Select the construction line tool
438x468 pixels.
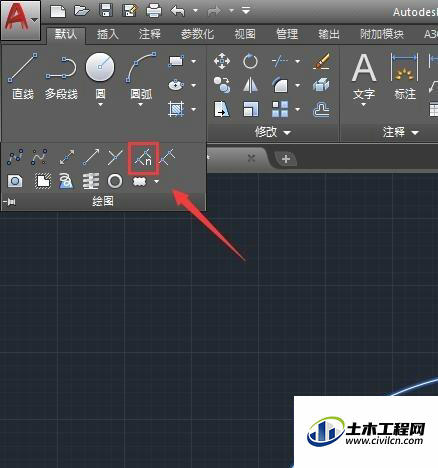[x=67, y=157]
